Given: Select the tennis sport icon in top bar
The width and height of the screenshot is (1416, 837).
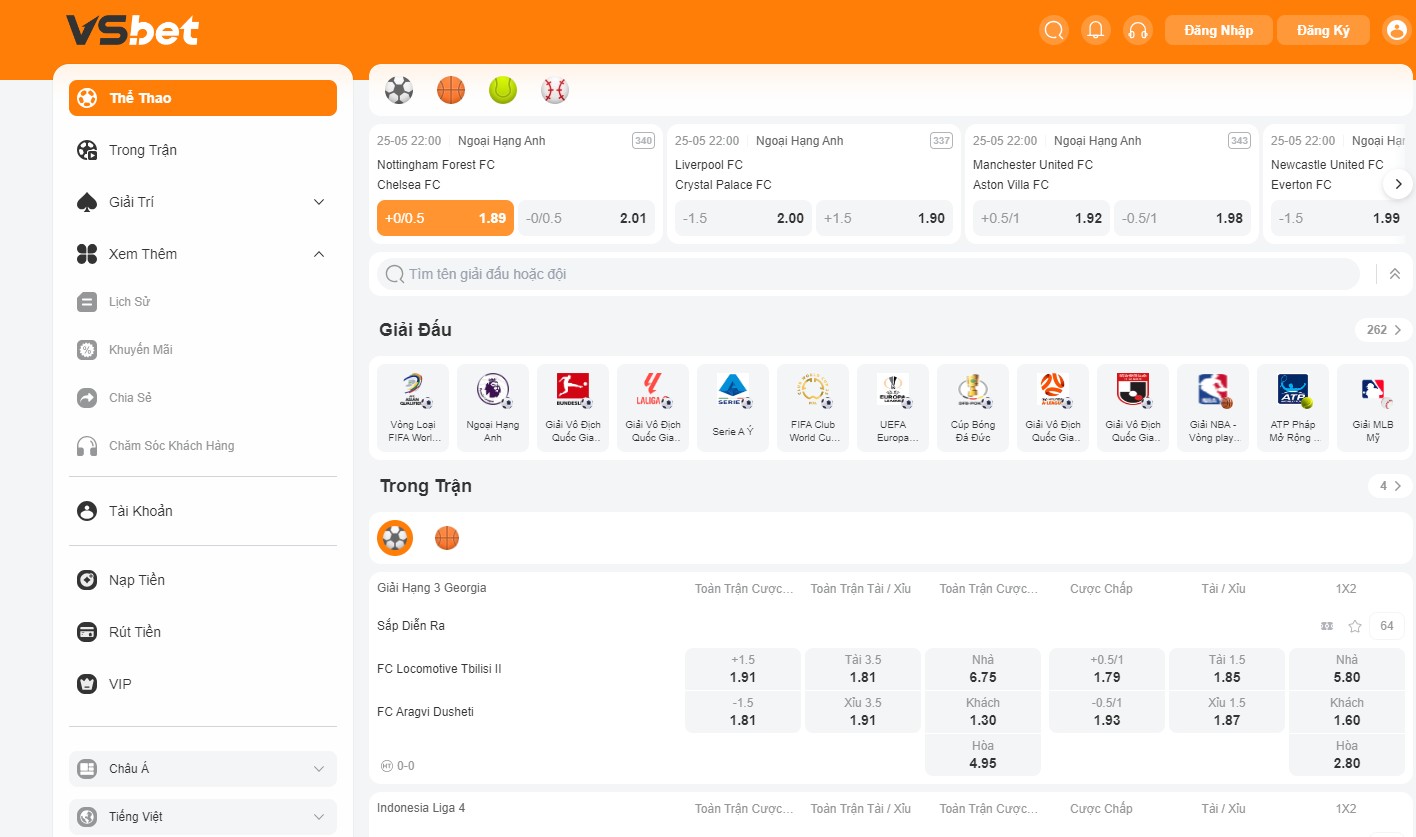Looking at the screenshot, I should (503, 90).
